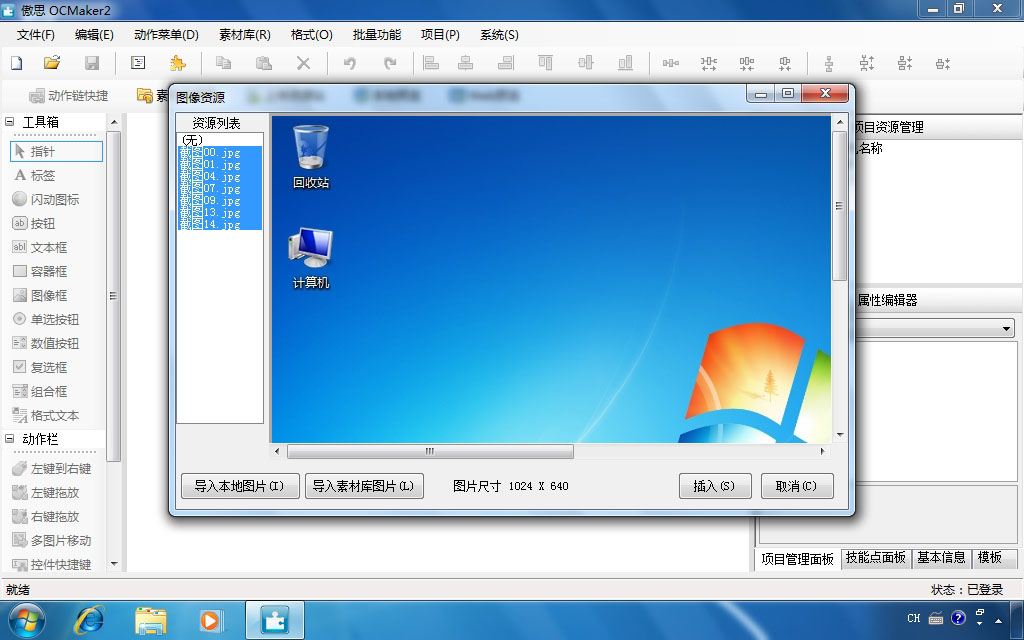Open the 系统(S) menu
Viewport: 1024px width, 640px height.
pyautogui.click(x=499, y=35)
